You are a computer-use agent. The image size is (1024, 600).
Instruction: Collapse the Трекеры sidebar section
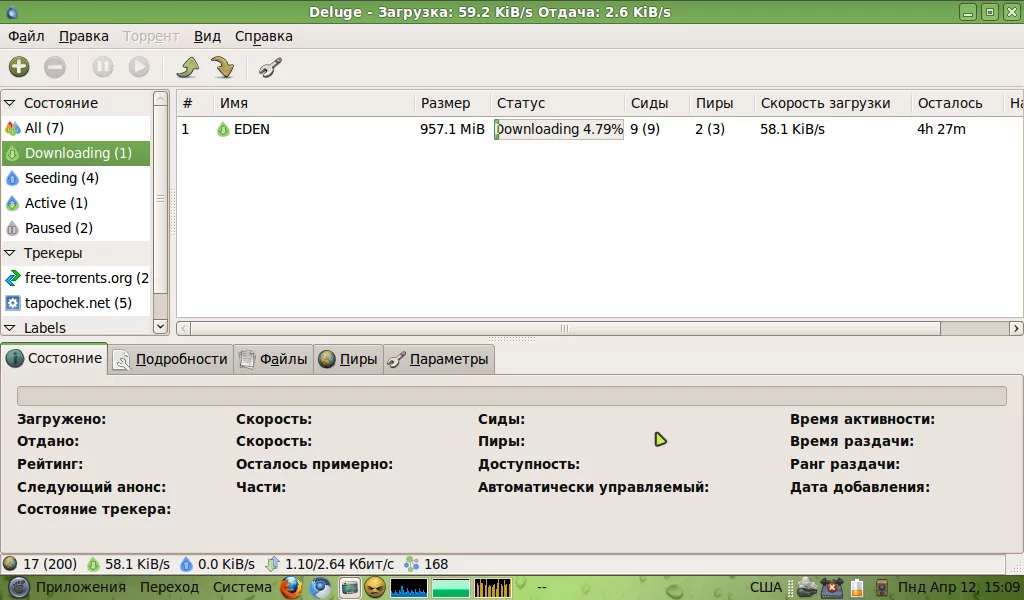[10, 253]
